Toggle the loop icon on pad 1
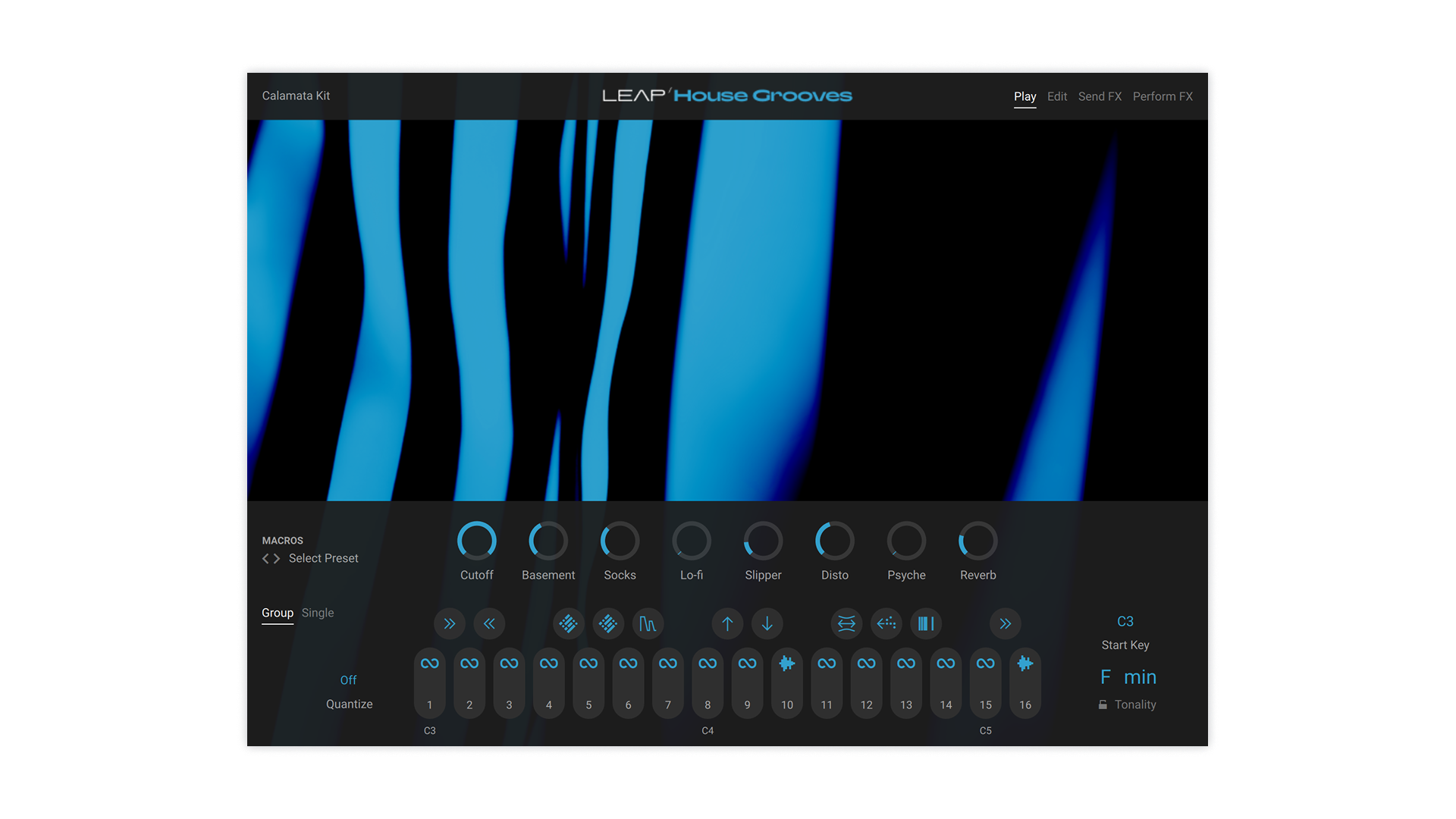 point(429,664)
